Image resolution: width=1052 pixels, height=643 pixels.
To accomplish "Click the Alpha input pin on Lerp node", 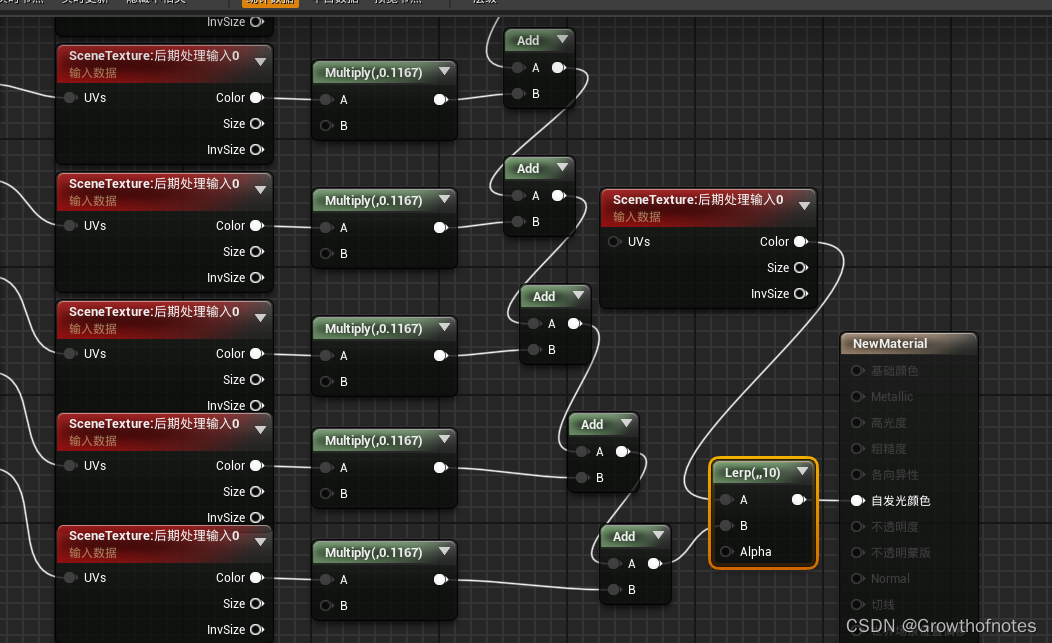I will point(726,552).
